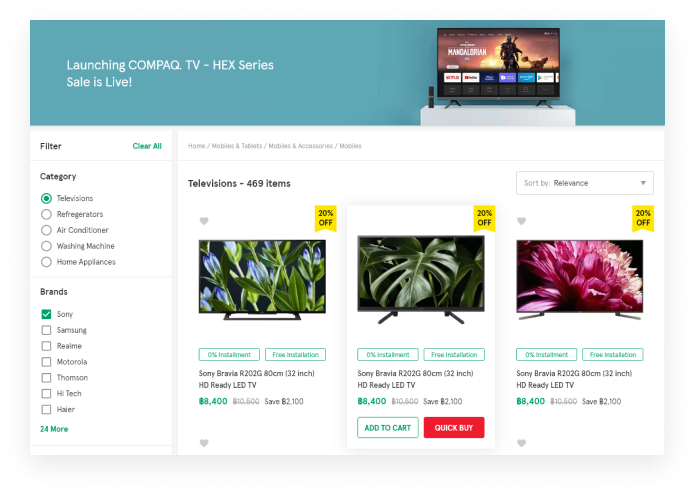The image size is (695, 495).
Task: Click Free Installation tag on first TV
Action: [295, 355]
